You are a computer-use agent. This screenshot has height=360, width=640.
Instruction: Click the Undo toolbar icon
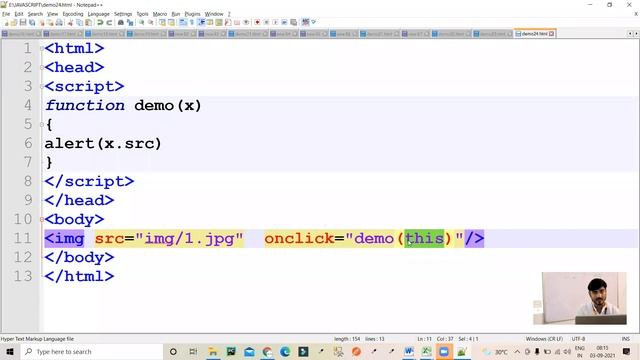[100, 22]
